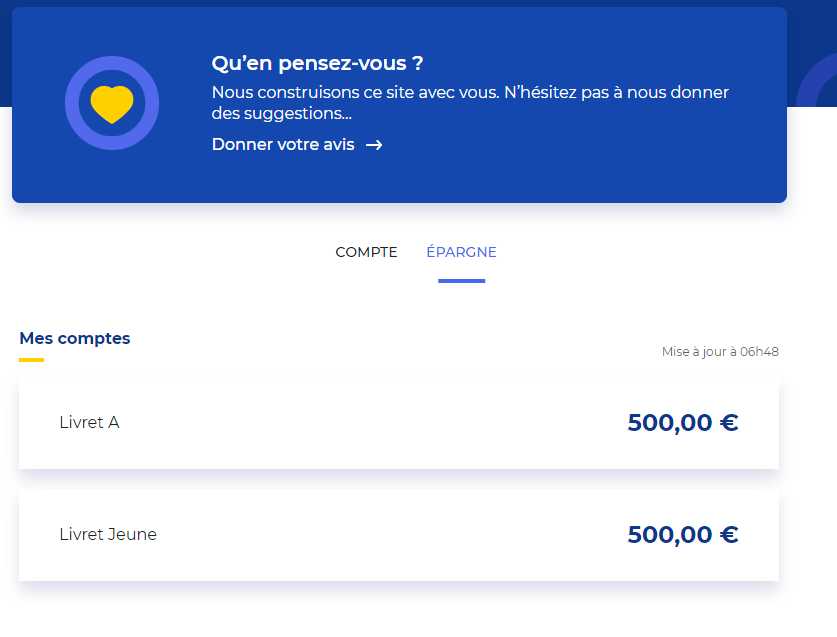Click the Qu'en pensez-vous ? heading
The height and width of the screenshot is (637, 837).
click(317, 63)
